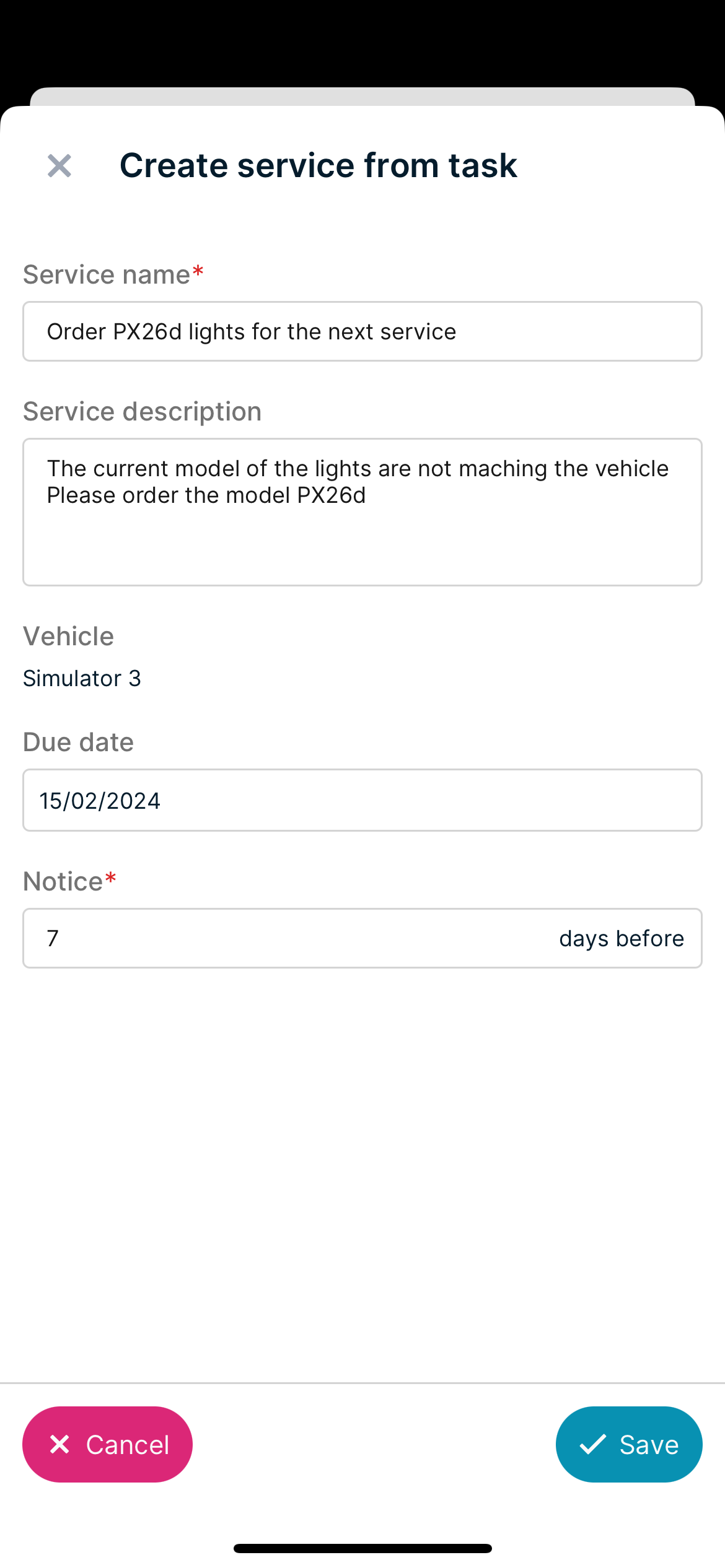Screen dimensions: 725x1568
Task: Click the checkmark icon inside Save button
Action: [593, 1444]
